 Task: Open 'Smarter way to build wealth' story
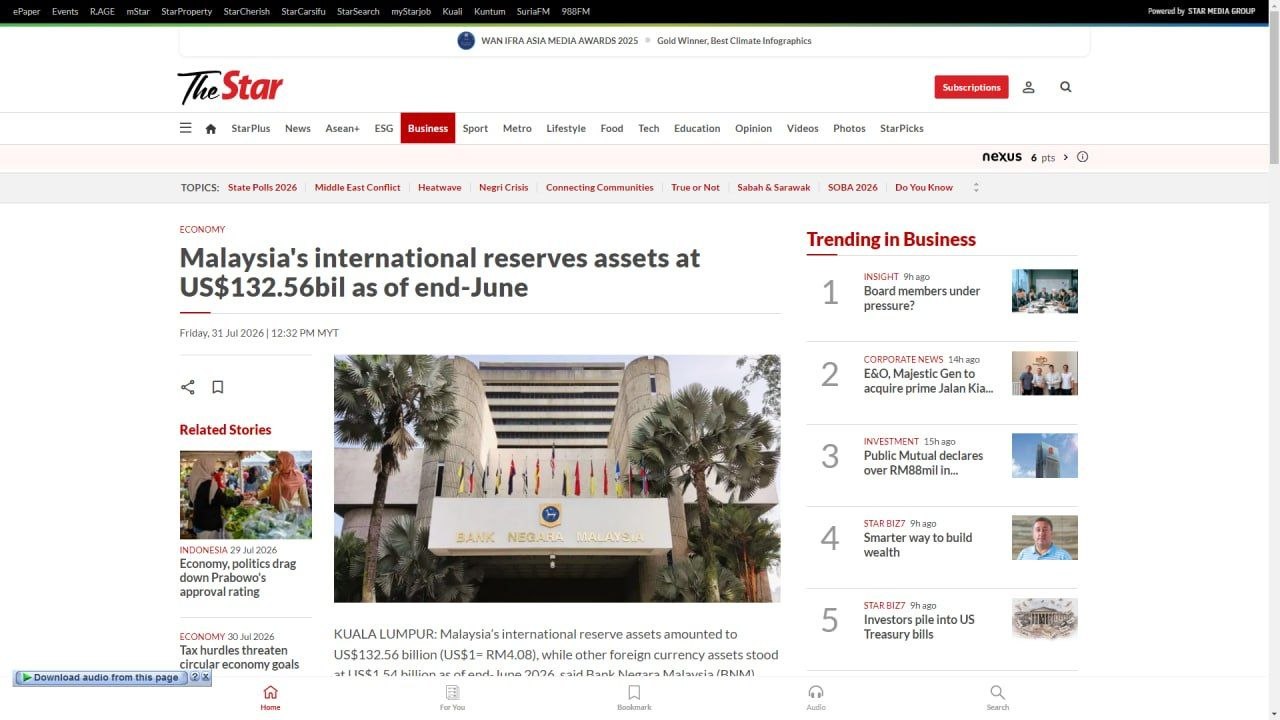coord(918,545)
